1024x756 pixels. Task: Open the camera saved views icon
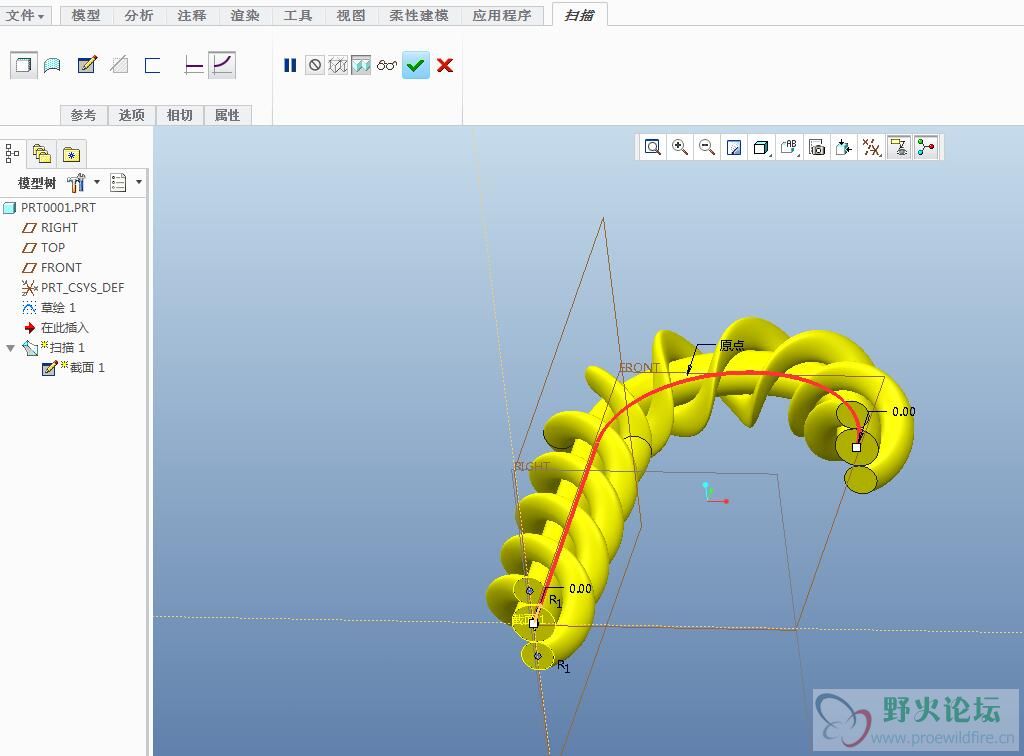tap(816, 148)
